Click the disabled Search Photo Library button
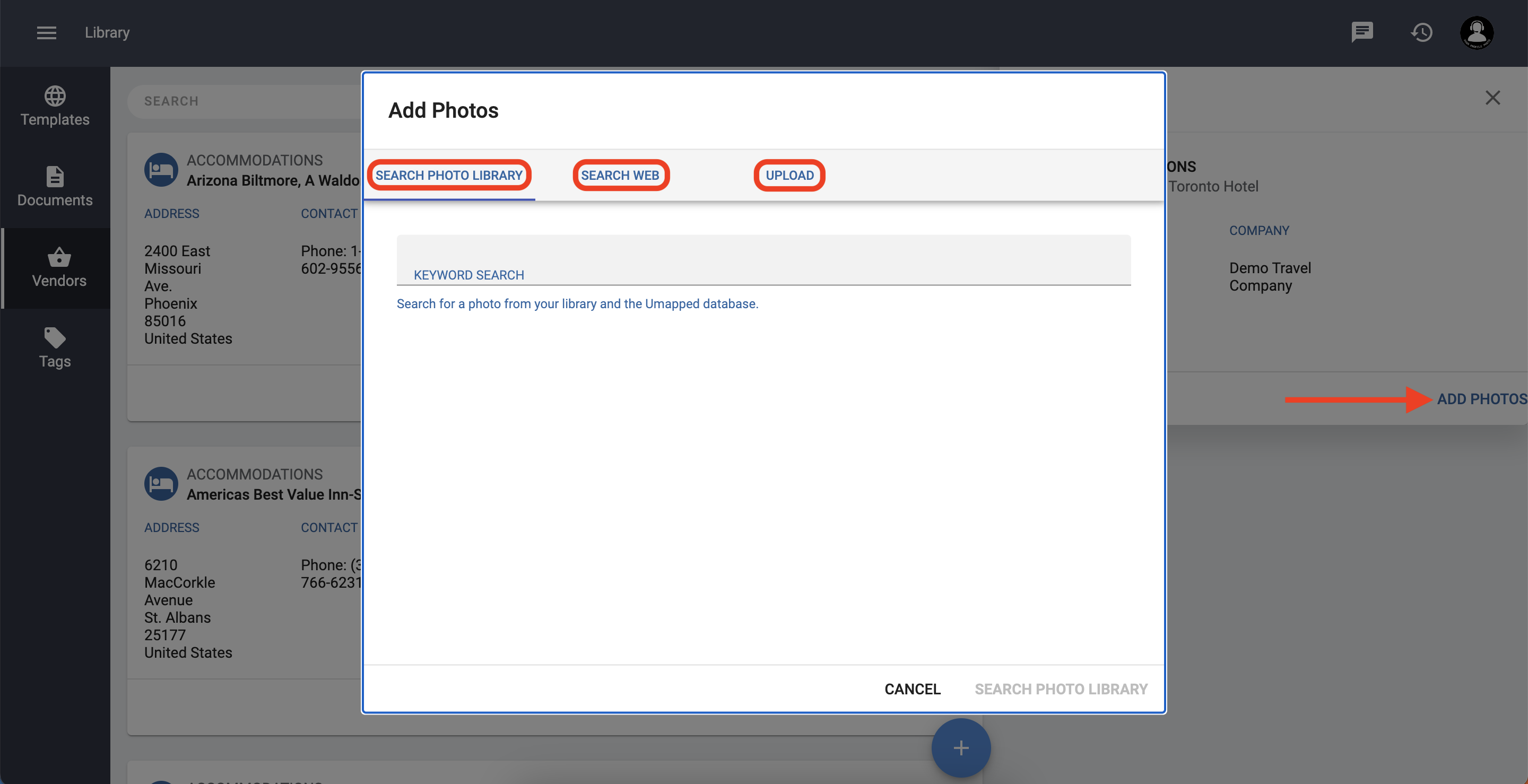The width and height of the screenshot is (1528, 784). click(1061, 689)
